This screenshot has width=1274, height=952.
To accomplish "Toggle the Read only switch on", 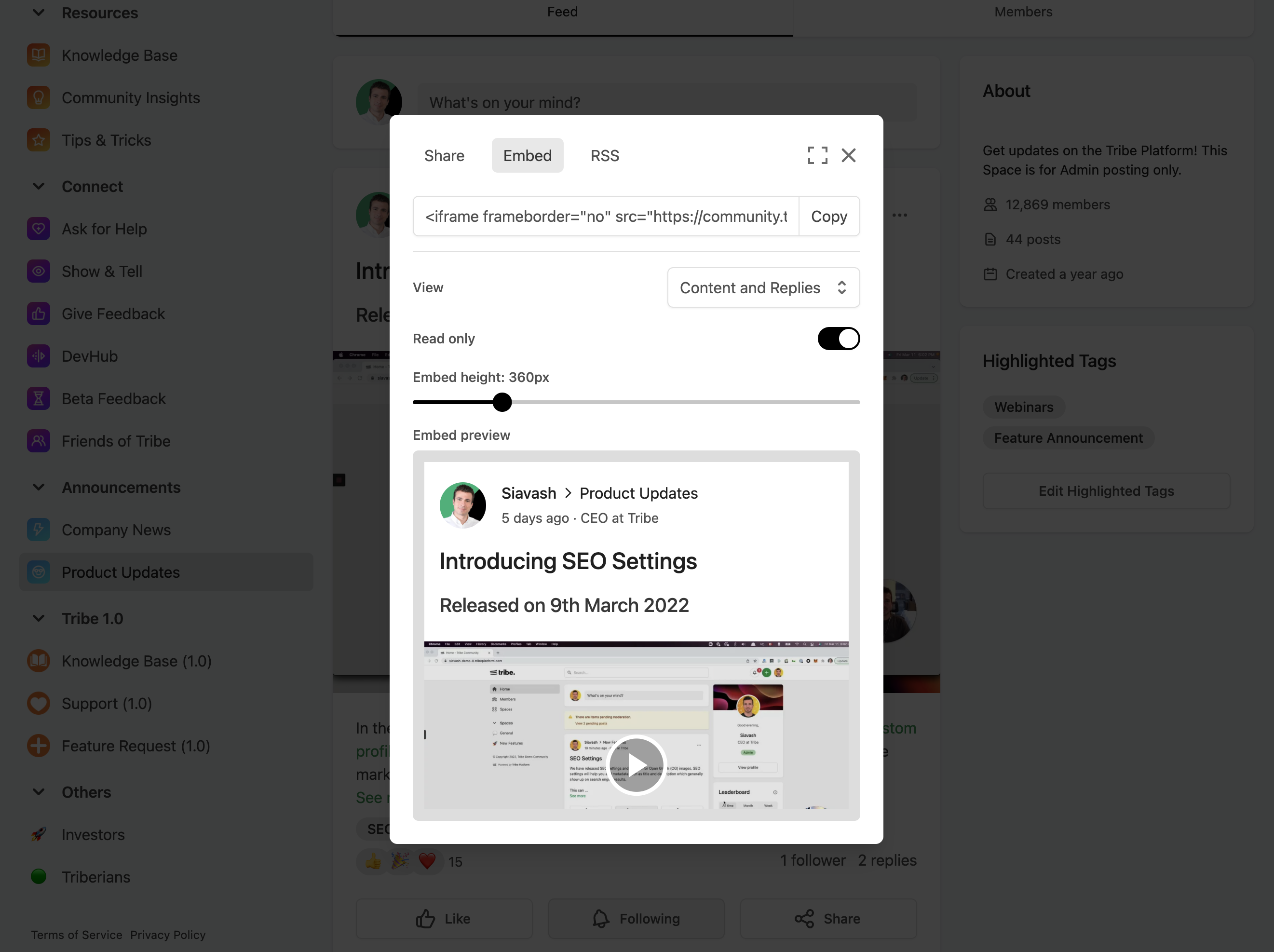I will 837,338.
